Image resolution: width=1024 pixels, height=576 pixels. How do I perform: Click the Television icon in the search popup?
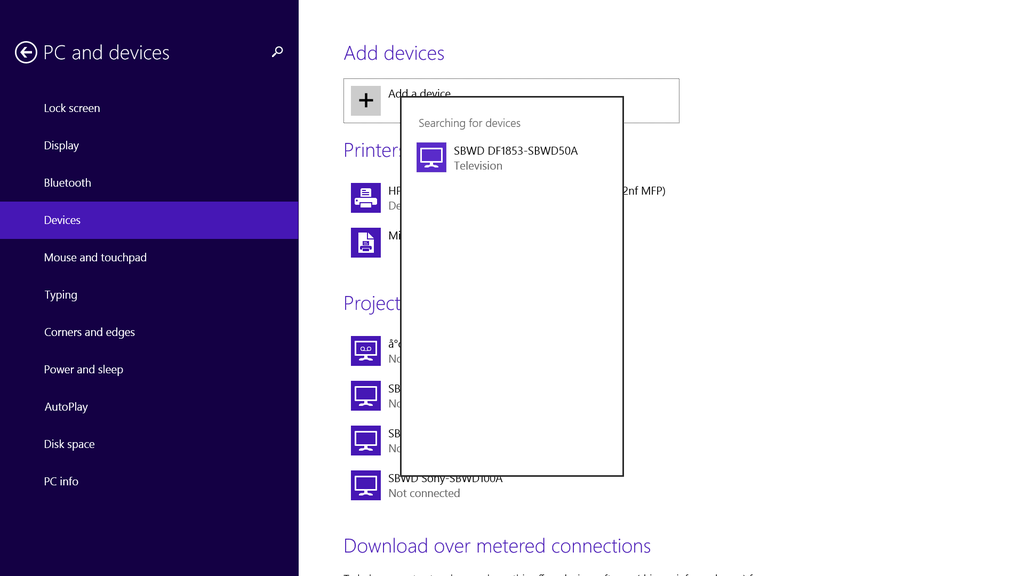pos(431,157)
